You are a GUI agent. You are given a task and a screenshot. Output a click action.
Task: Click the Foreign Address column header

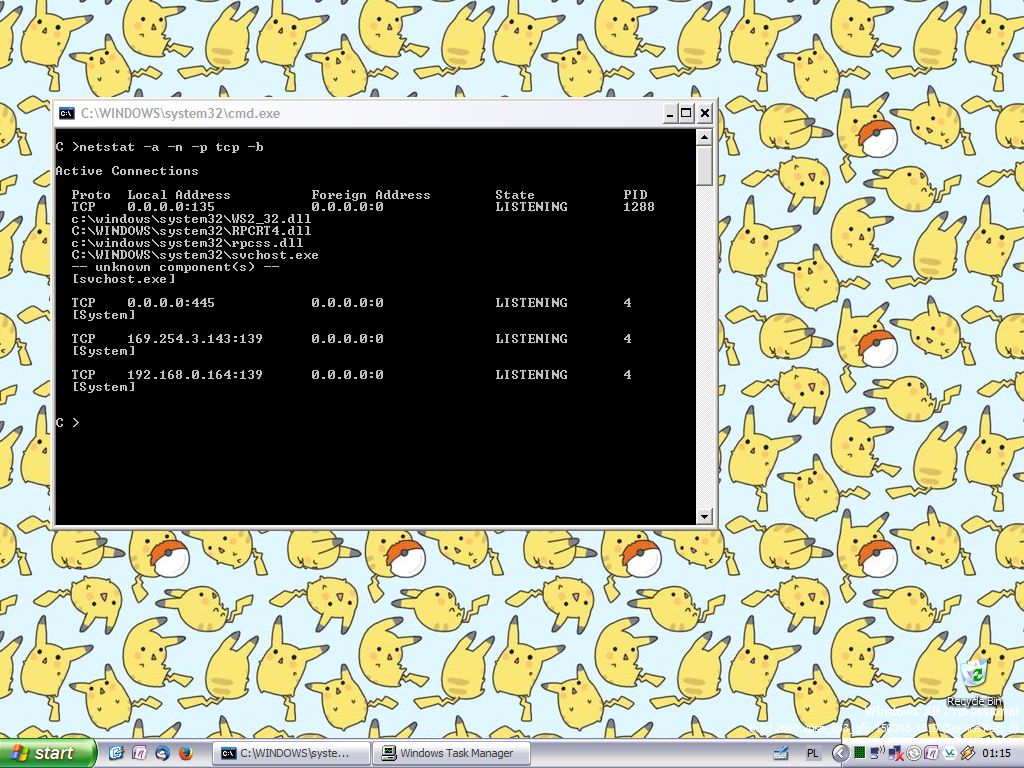370,195
